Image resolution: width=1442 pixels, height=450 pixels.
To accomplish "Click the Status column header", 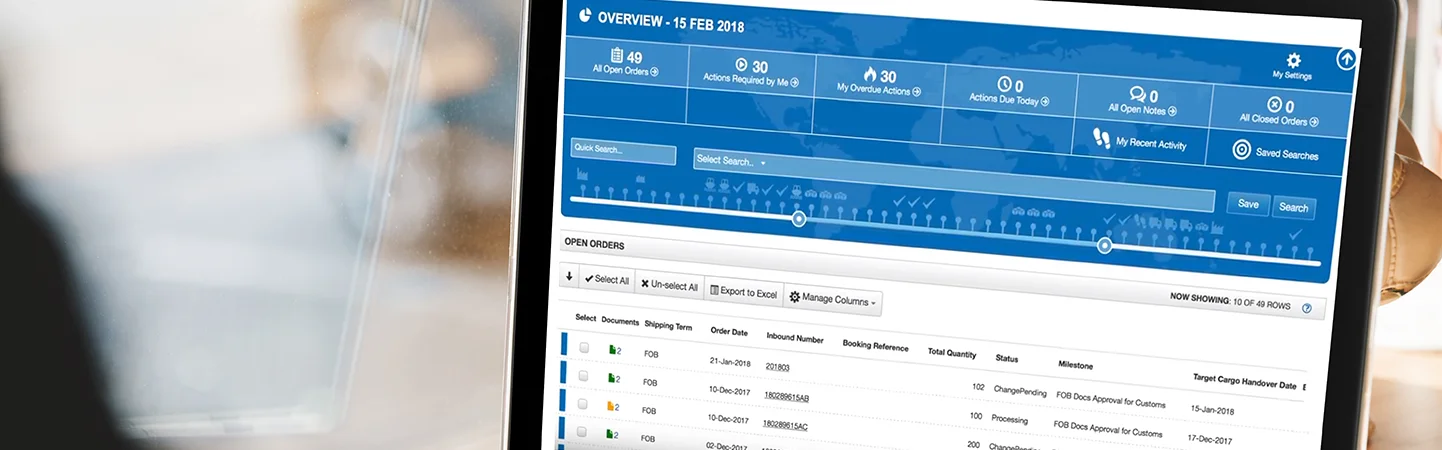I will pyautogui.click(x=1006, y=358).
